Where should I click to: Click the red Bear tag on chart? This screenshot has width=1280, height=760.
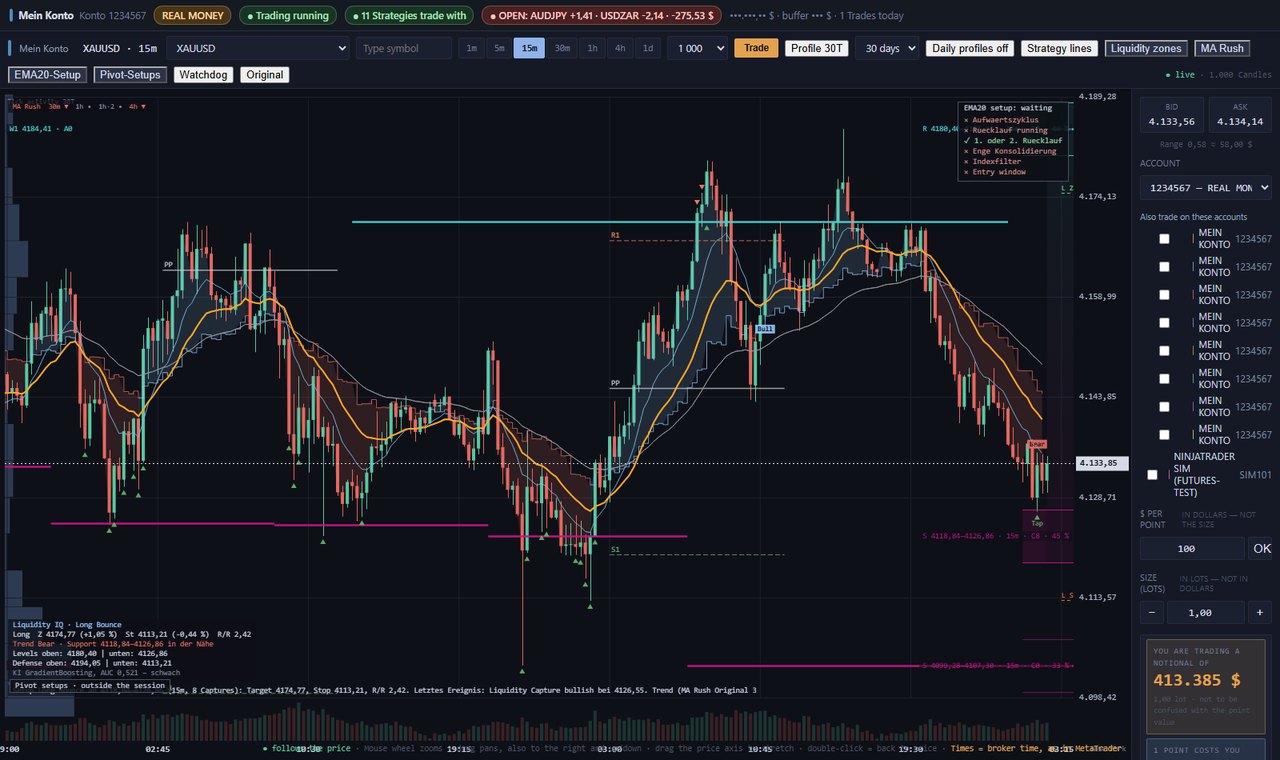tap(1037, 443)
